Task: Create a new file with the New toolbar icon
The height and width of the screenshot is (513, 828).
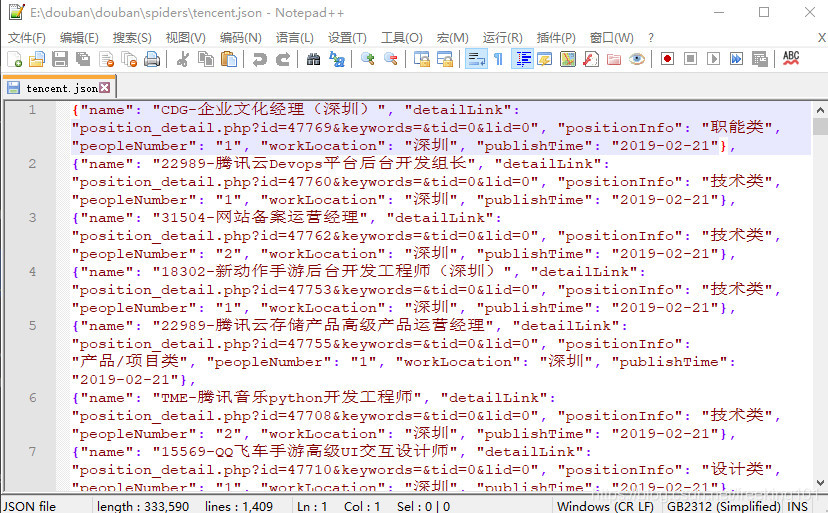Action: click(x=14, y=59)
